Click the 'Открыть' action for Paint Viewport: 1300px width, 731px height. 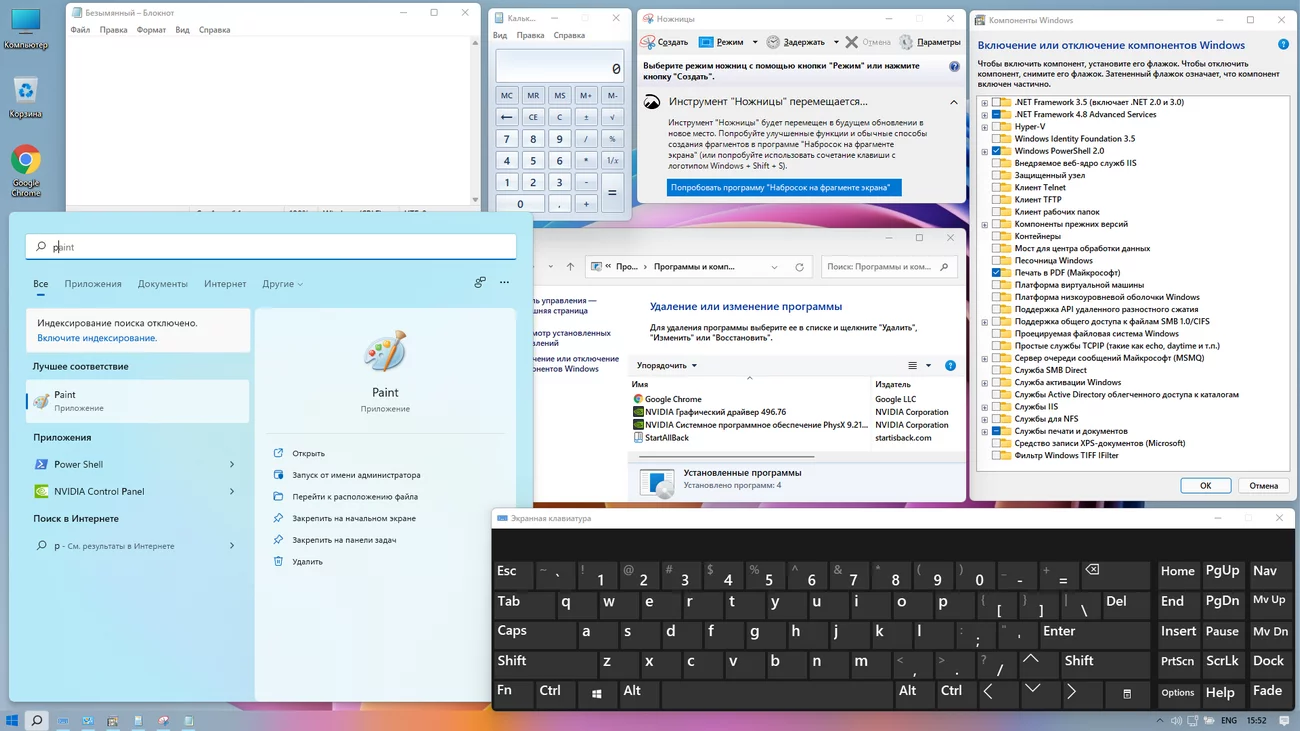308,454
